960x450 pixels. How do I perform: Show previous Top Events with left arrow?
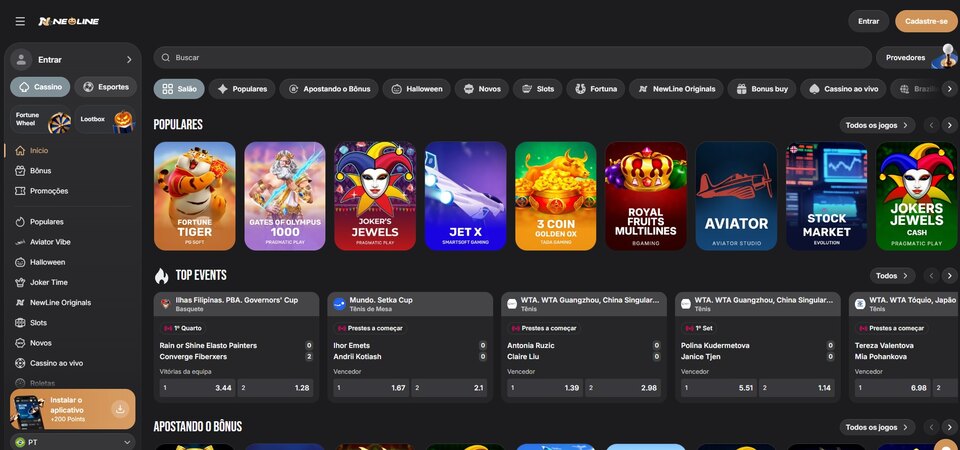point(932,276)
